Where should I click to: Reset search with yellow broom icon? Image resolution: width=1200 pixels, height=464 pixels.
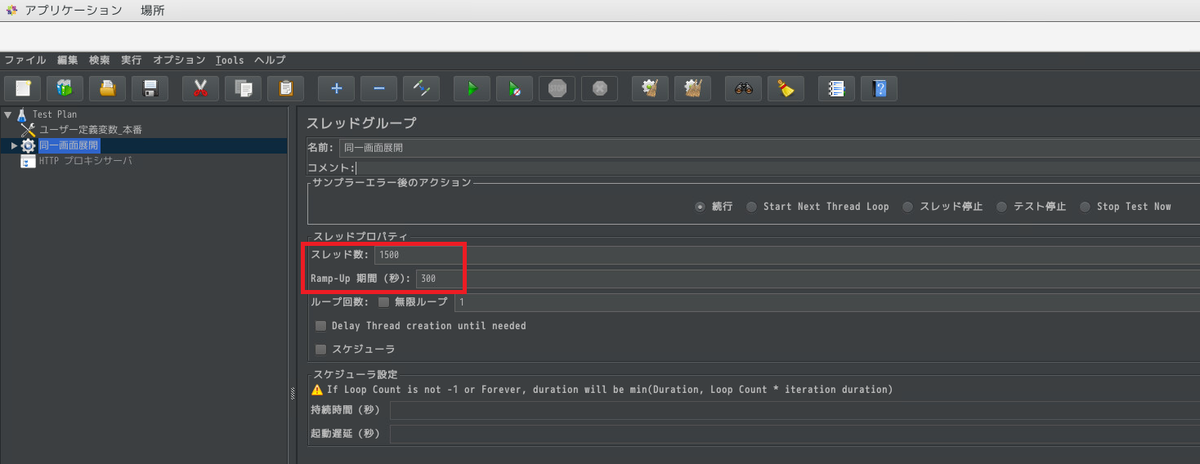click(786, 88)
